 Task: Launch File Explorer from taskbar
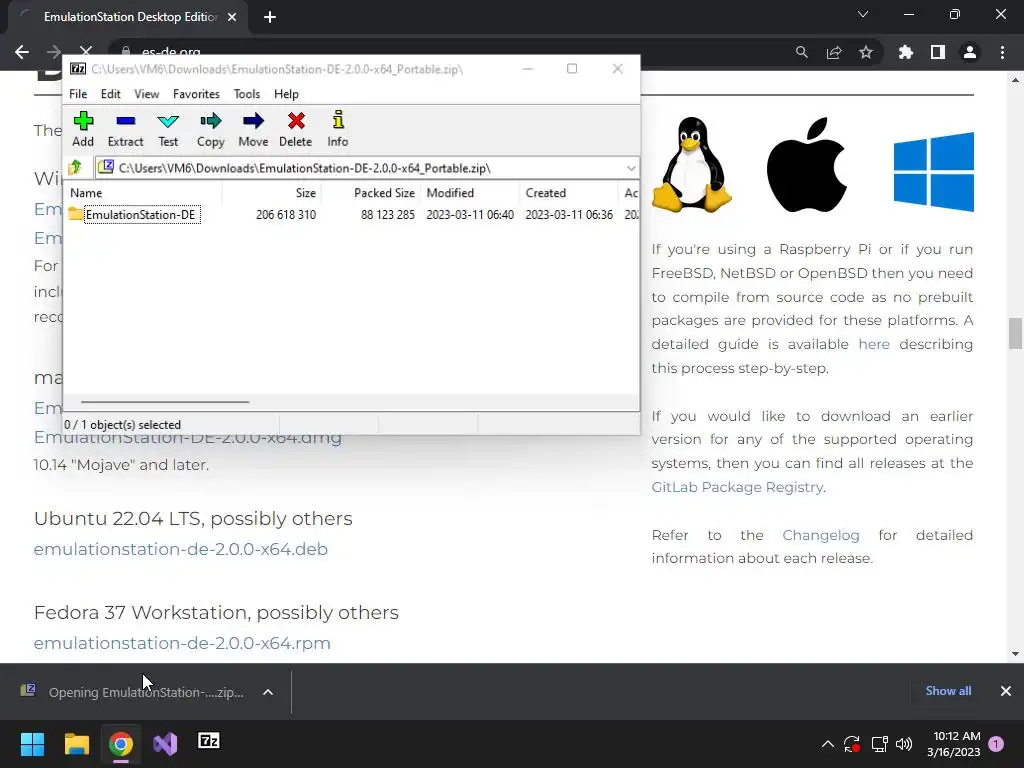click(76, 744)
